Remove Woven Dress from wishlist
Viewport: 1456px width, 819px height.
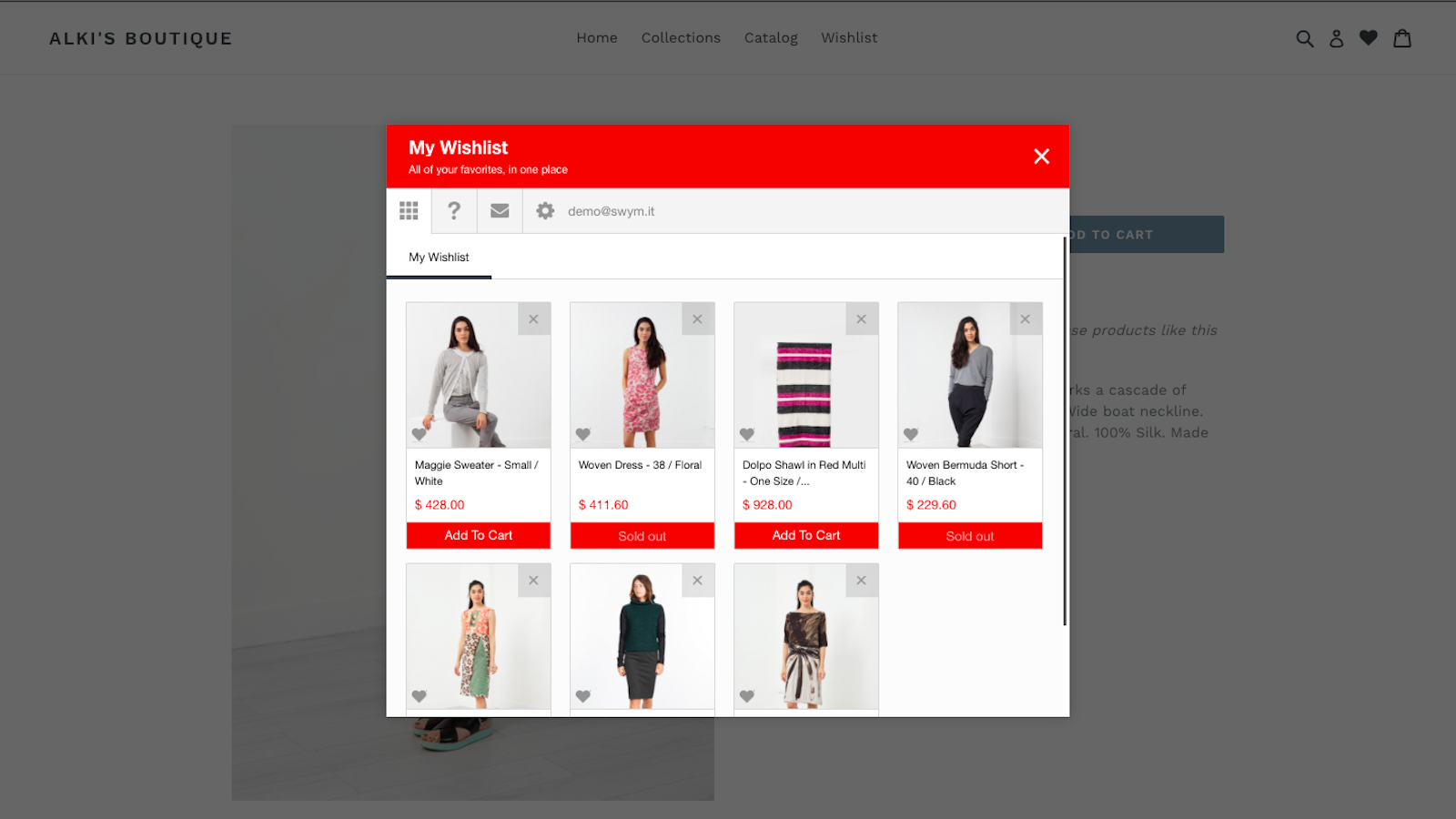(x=698, y=319)
